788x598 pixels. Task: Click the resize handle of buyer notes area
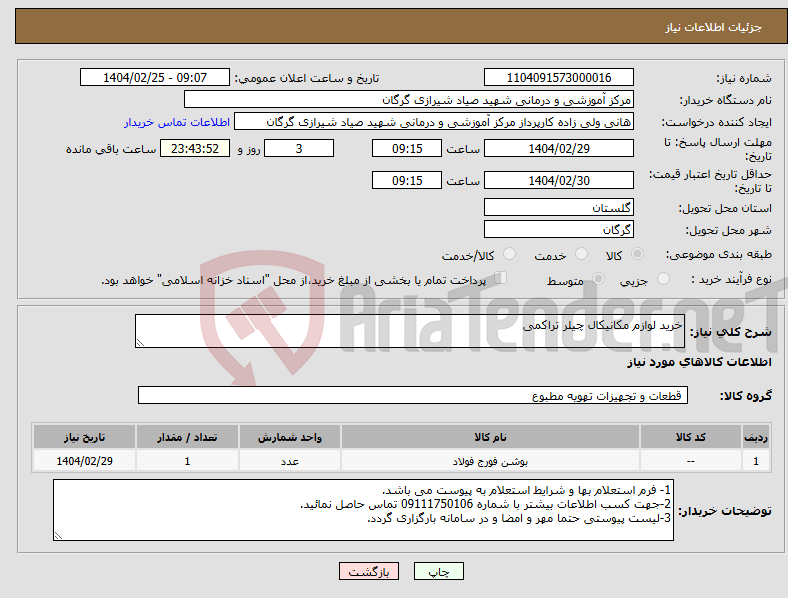58,536
